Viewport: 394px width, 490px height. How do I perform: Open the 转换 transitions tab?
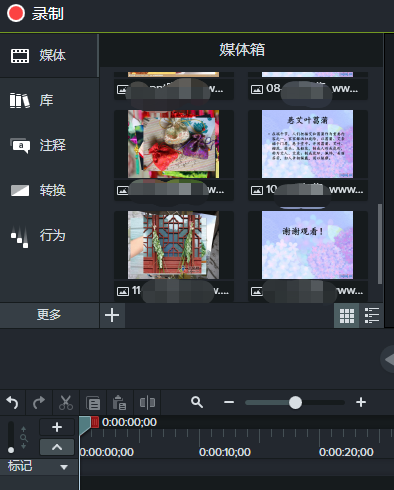pos(49,190)
